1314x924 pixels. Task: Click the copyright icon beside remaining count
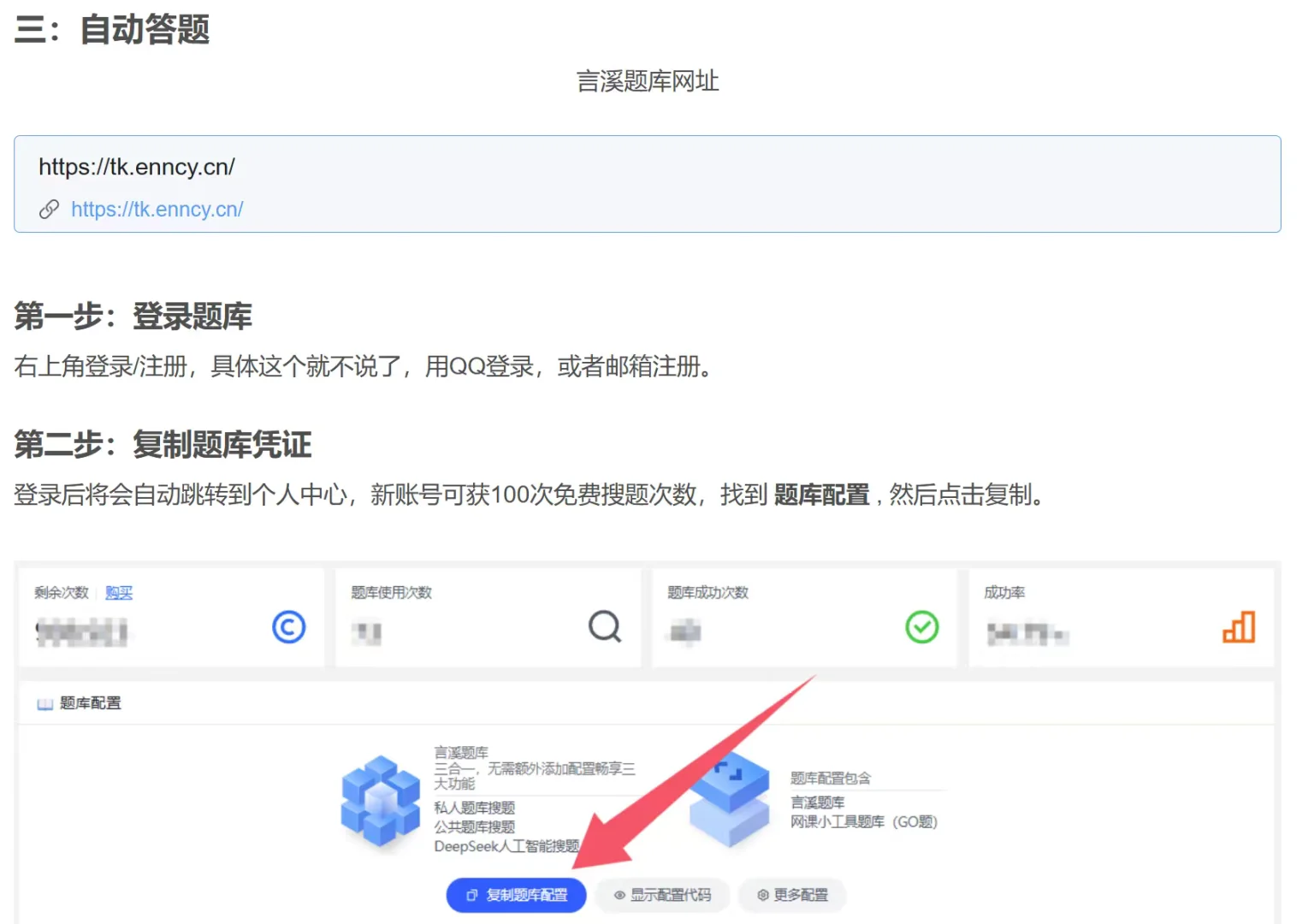[289, 627]
